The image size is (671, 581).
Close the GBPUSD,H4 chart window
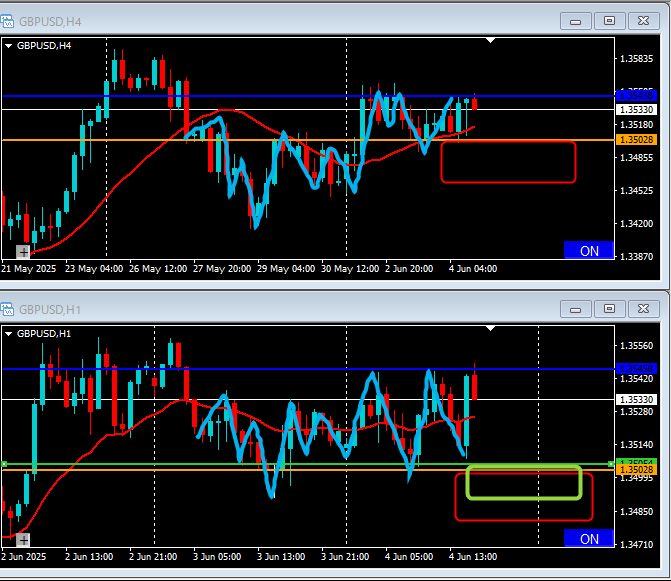[643, 21]
